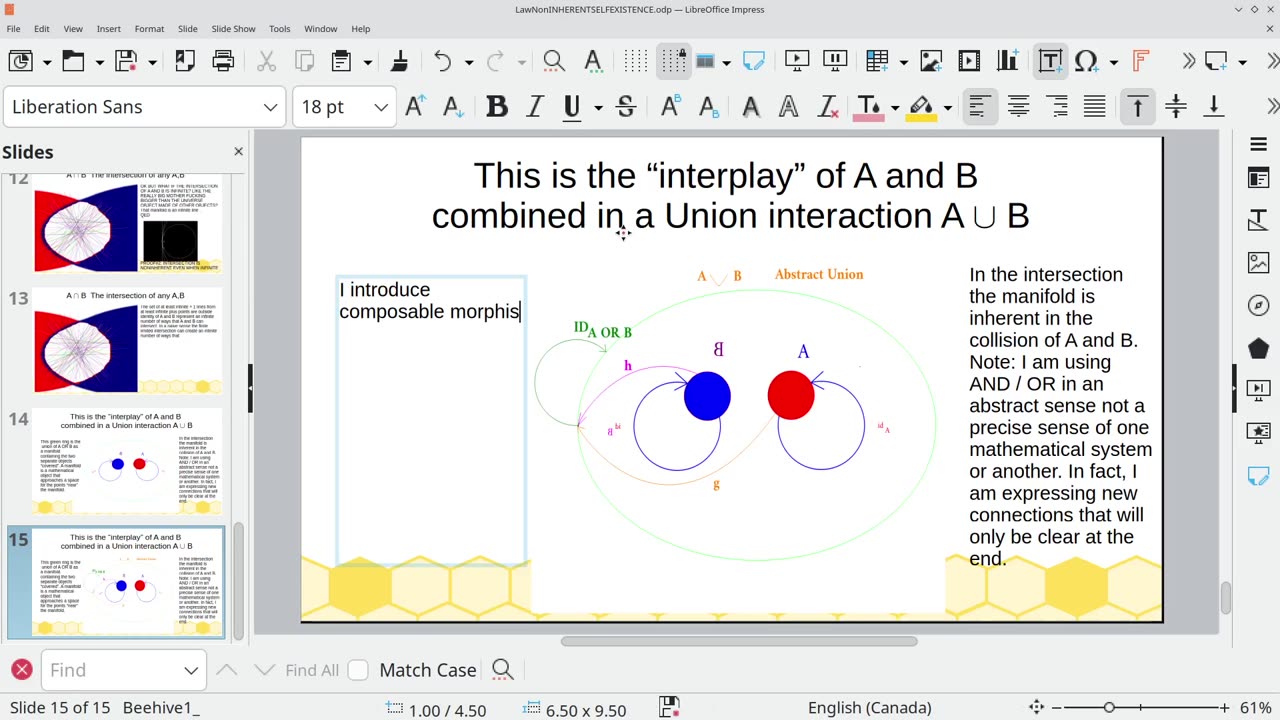Screen dimensions: 1280x720
Task: Apply the yellow highlighting color
Action: click(x=921, y=106)
